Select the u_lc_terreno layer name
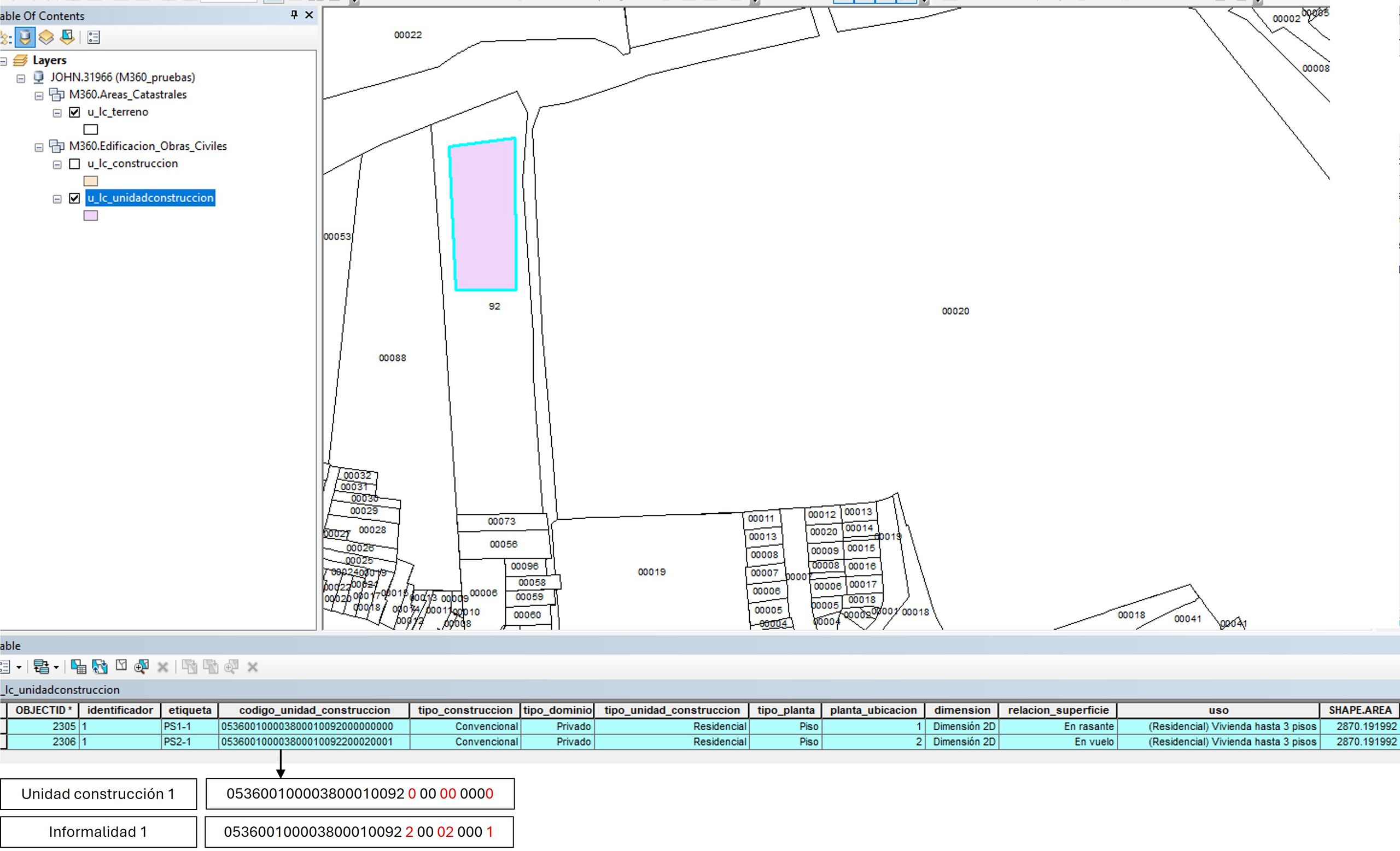 118,112
